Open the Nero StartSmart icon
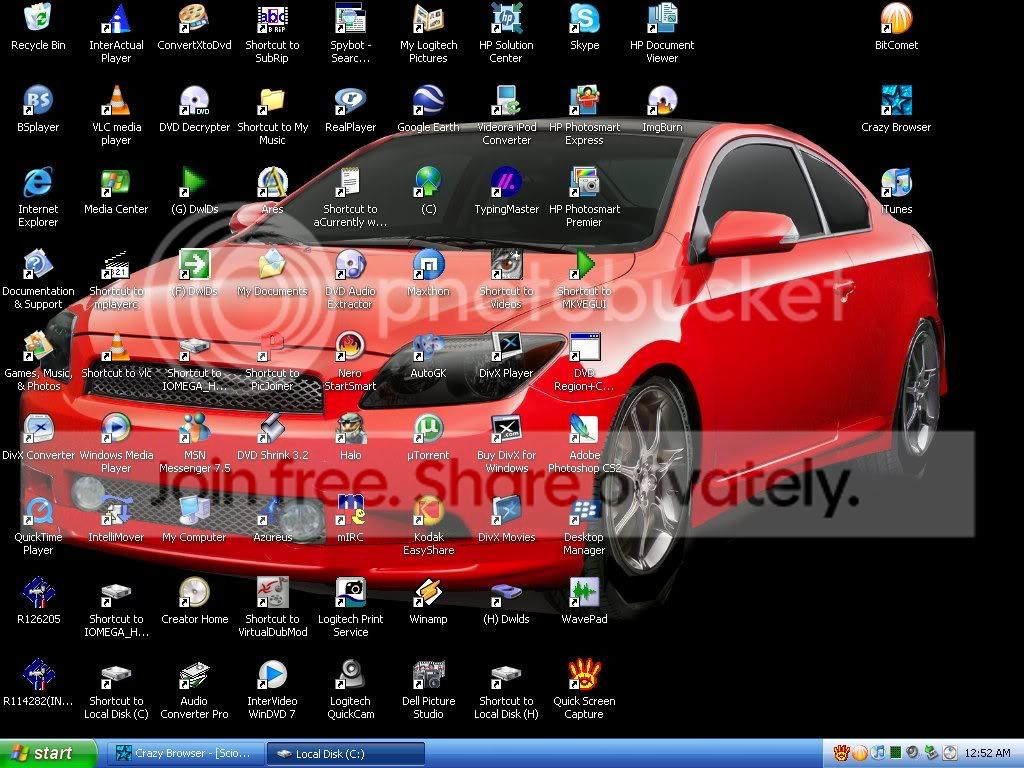 point(350,348)
